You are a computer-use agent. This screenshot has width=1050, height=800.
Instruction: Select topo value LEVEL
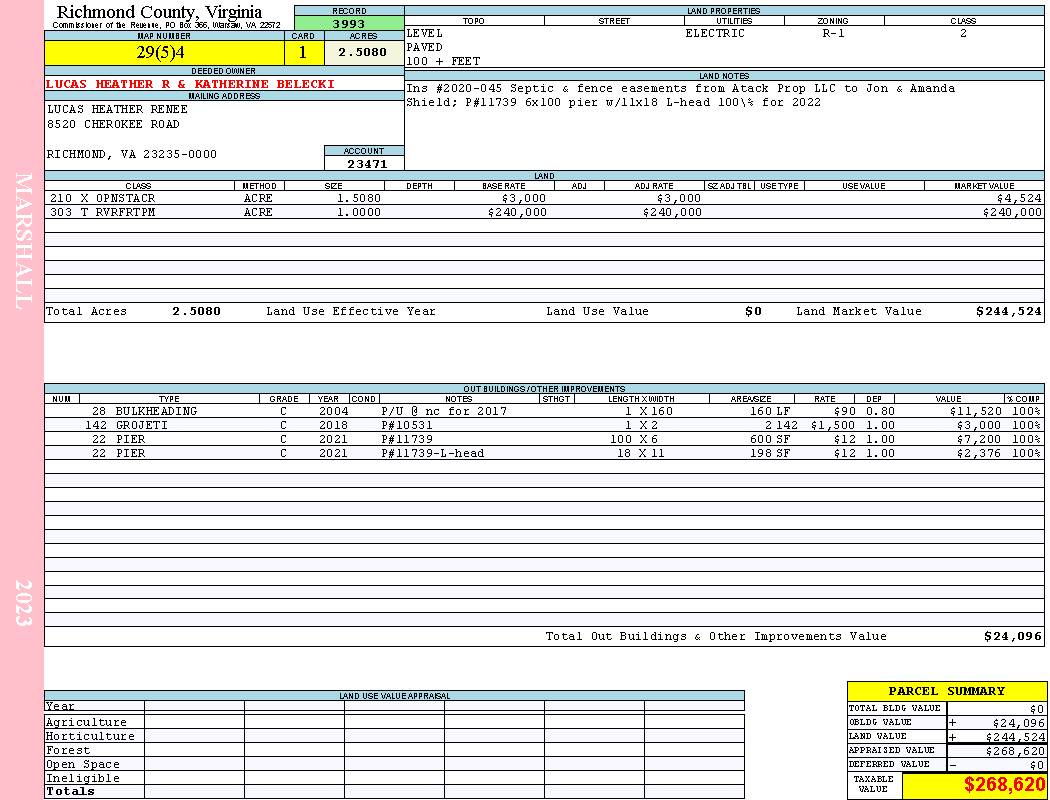pos(425,33)
